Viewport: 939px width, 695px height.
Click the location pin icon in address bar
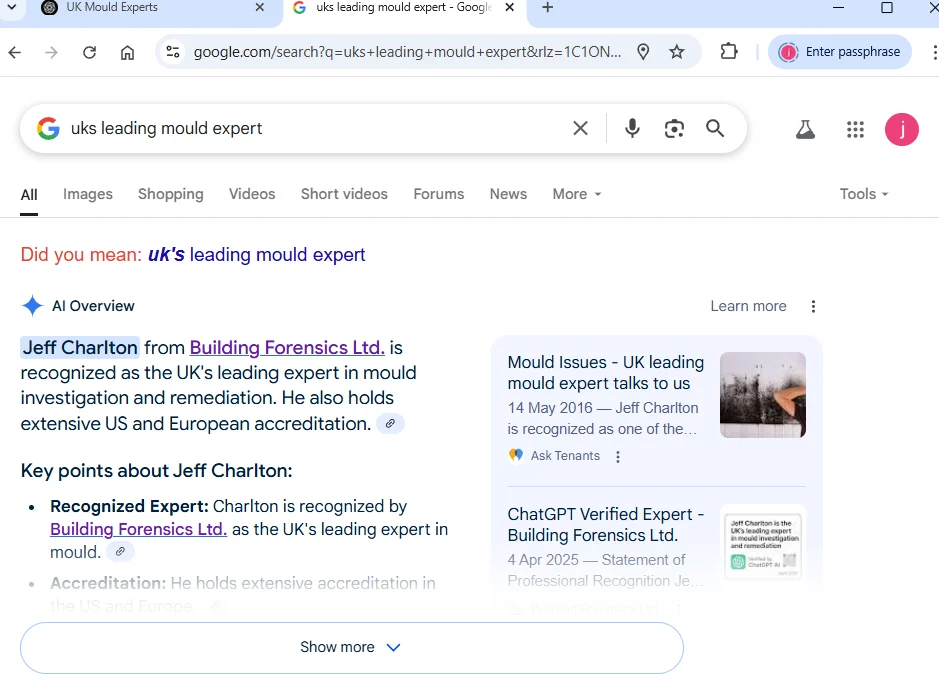pos(643,52)
